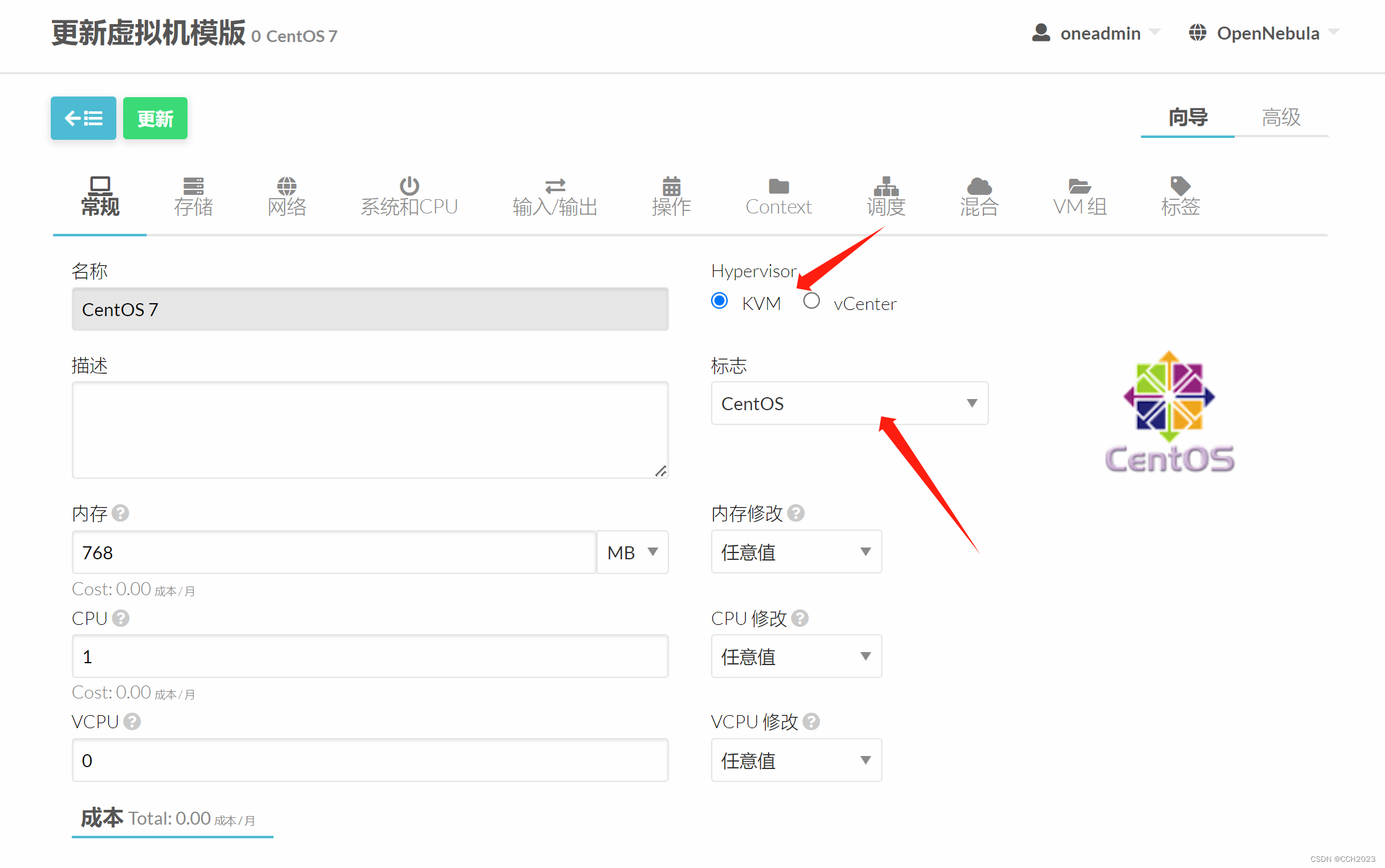Open the Context tab

tap(778, 197)
